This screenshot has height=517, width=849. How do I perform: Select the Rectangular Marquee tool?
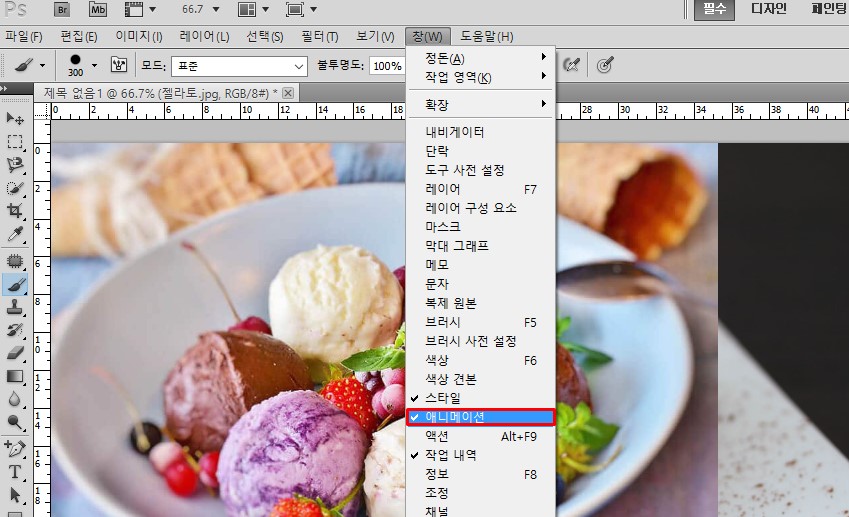15,141
